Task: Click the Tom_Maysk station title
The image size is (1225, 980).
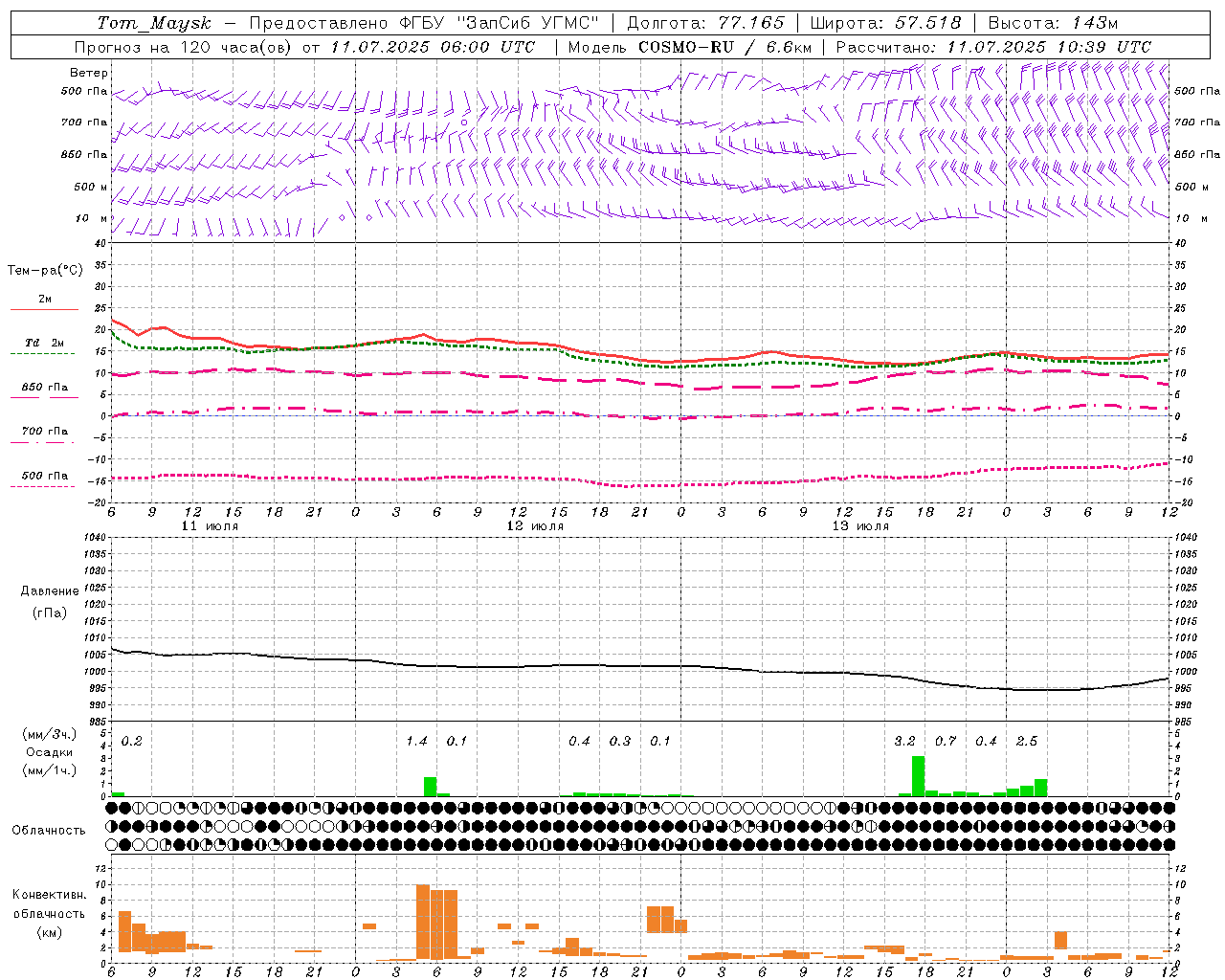Action: [x=154, y=23]
